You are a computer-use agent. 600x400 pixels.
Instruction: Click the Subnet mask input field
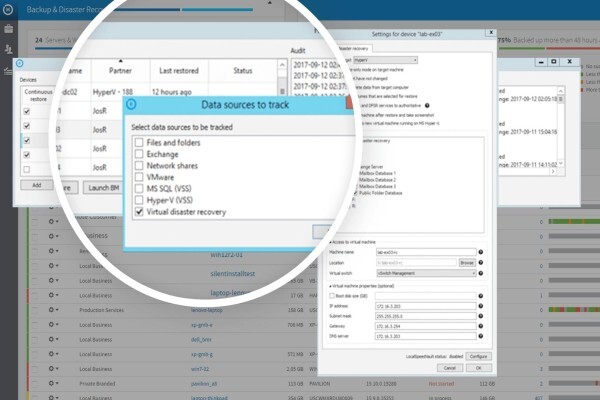point(426,316)
